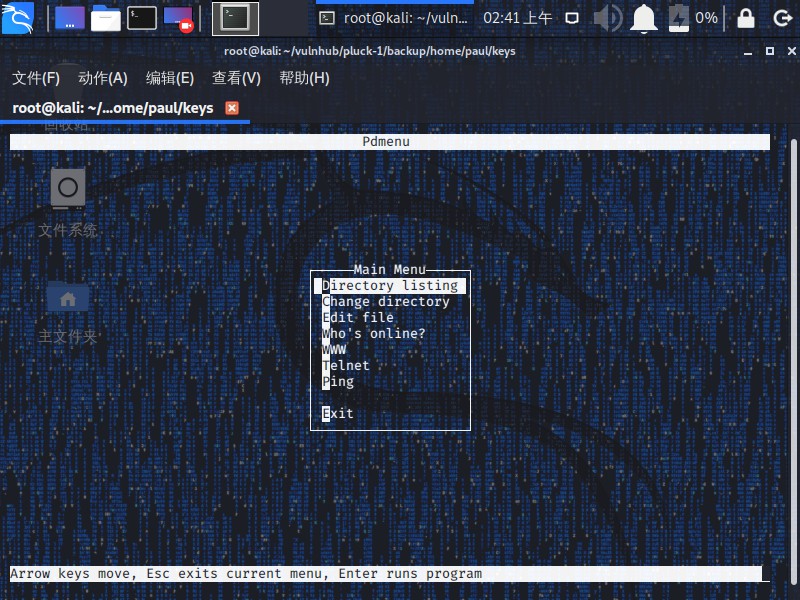This screenshot has height=600, width=800.
Task: Close the terminal window
Action: pos(791,51)
